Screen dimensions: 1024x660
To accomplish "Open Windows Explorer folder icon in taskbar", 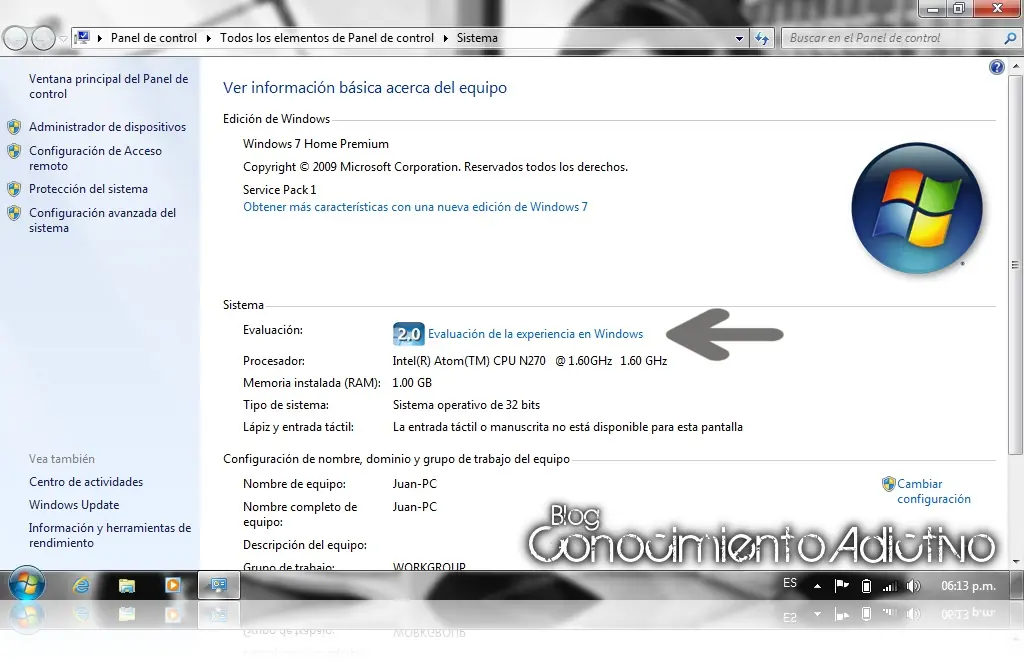I will click(x=127, y=586).
